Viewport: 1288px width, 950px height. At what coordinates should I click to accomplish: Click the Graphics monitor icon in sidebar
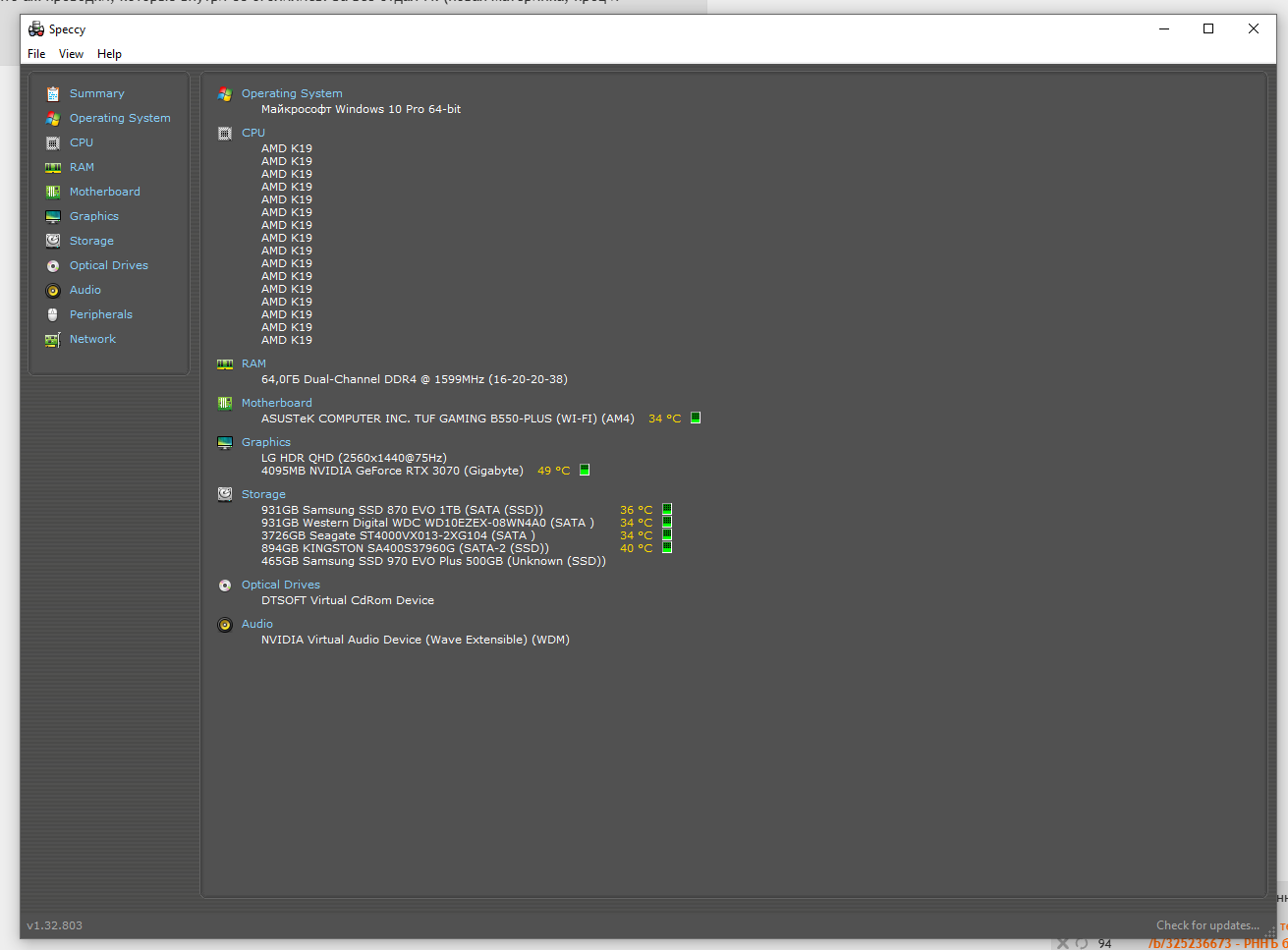[x=53, y=217]
